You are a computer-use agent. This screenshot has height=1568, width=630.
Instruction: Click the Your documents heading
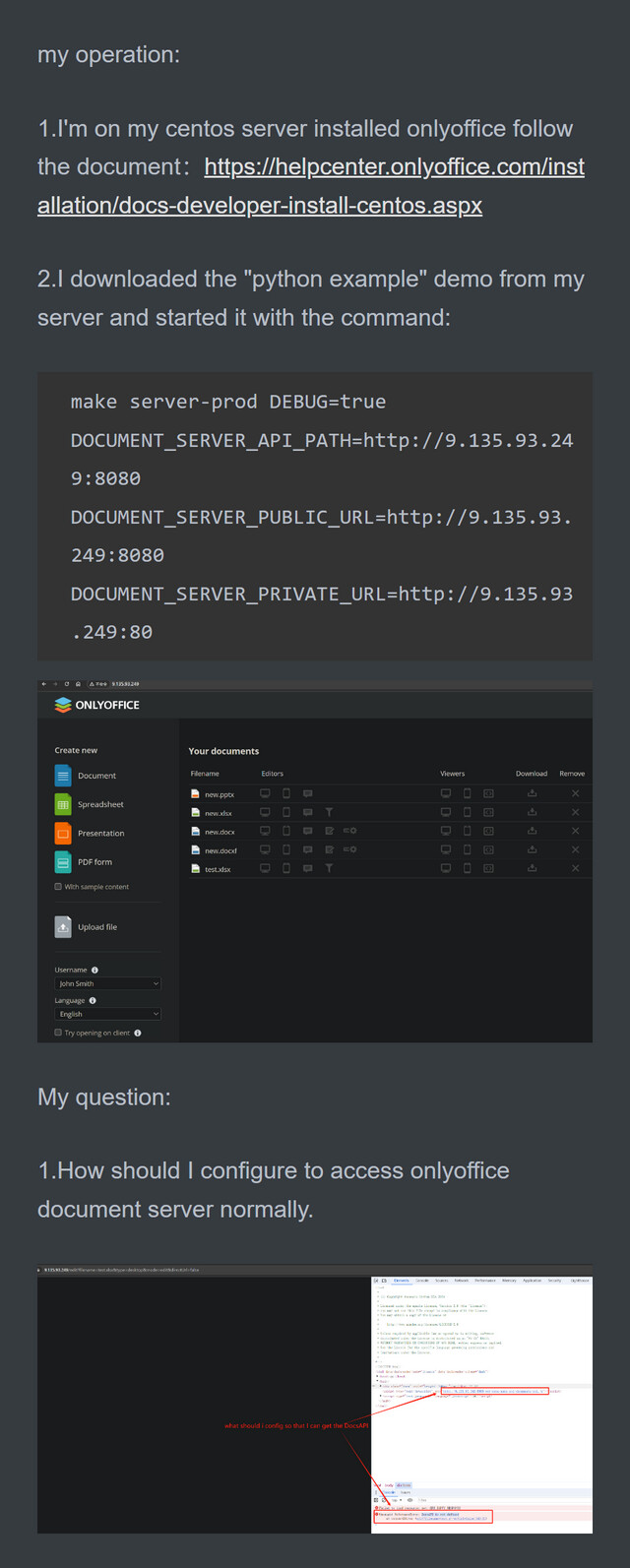coord(223,751)
